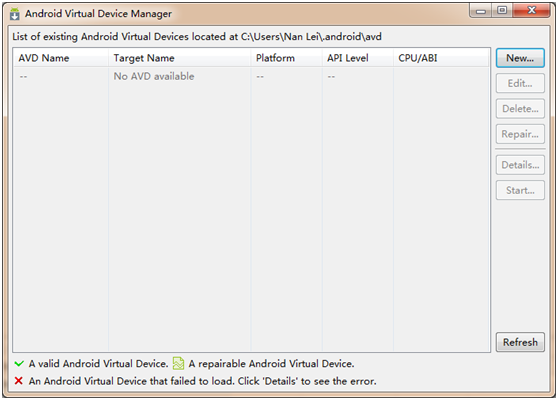This screenshot has width=558, height=400.
Task: Select the 'No AVD available' row
Action: [x=251, y=76]
